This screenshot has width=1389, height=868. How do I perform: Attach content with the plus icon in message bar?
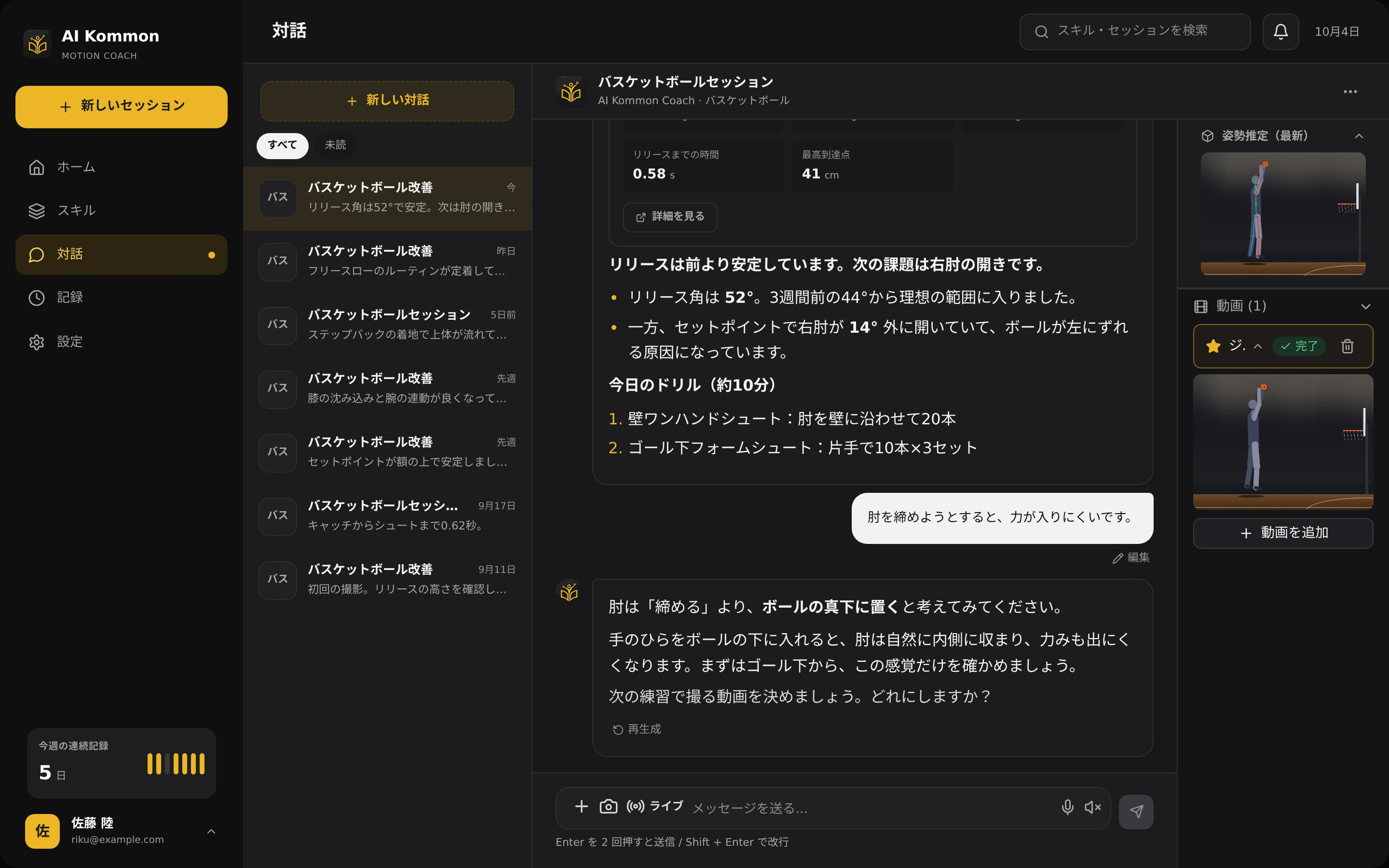pyautogui.click(x=582, y=807)
